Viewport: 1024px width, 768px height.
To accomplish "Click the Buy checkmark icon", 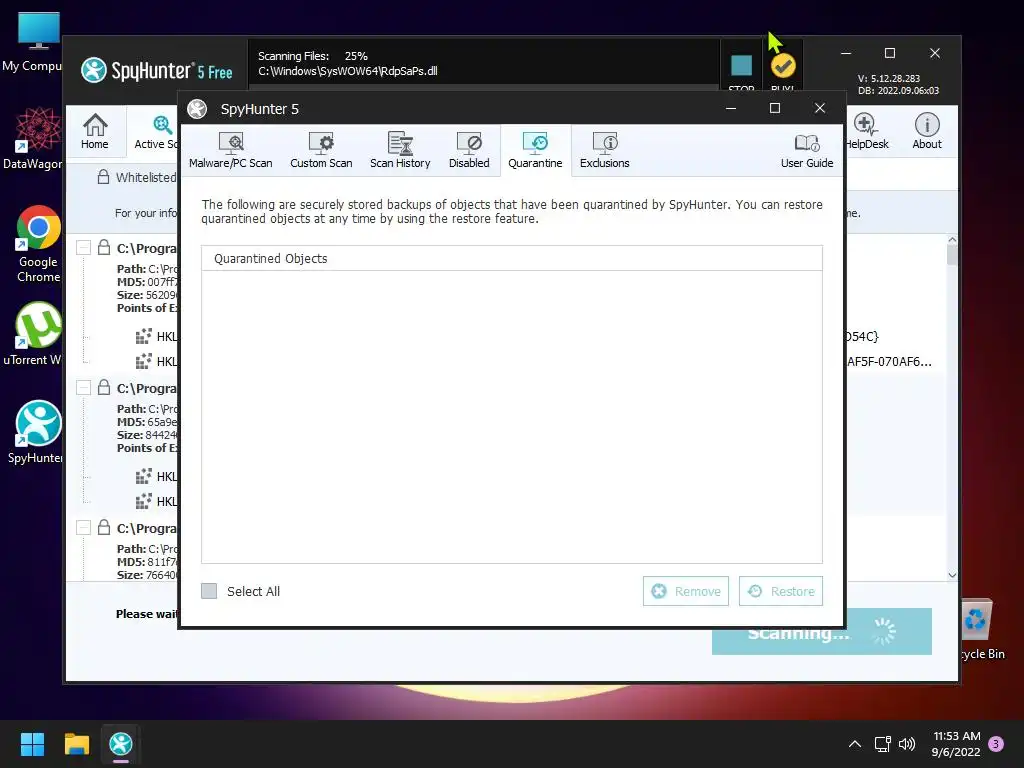I will (x=782, y=67).
